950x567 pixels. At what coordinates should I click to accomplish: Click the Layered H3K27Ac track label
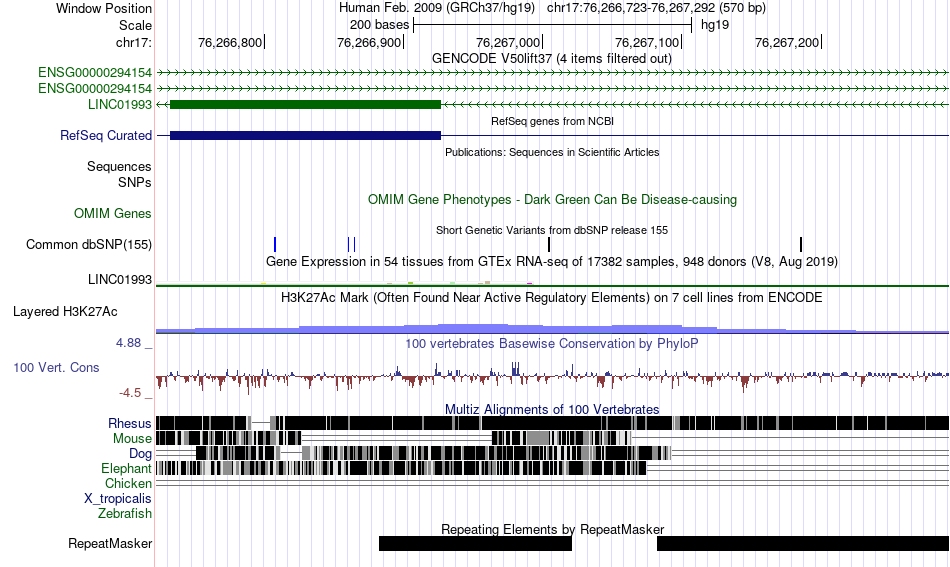coord(65,311)
